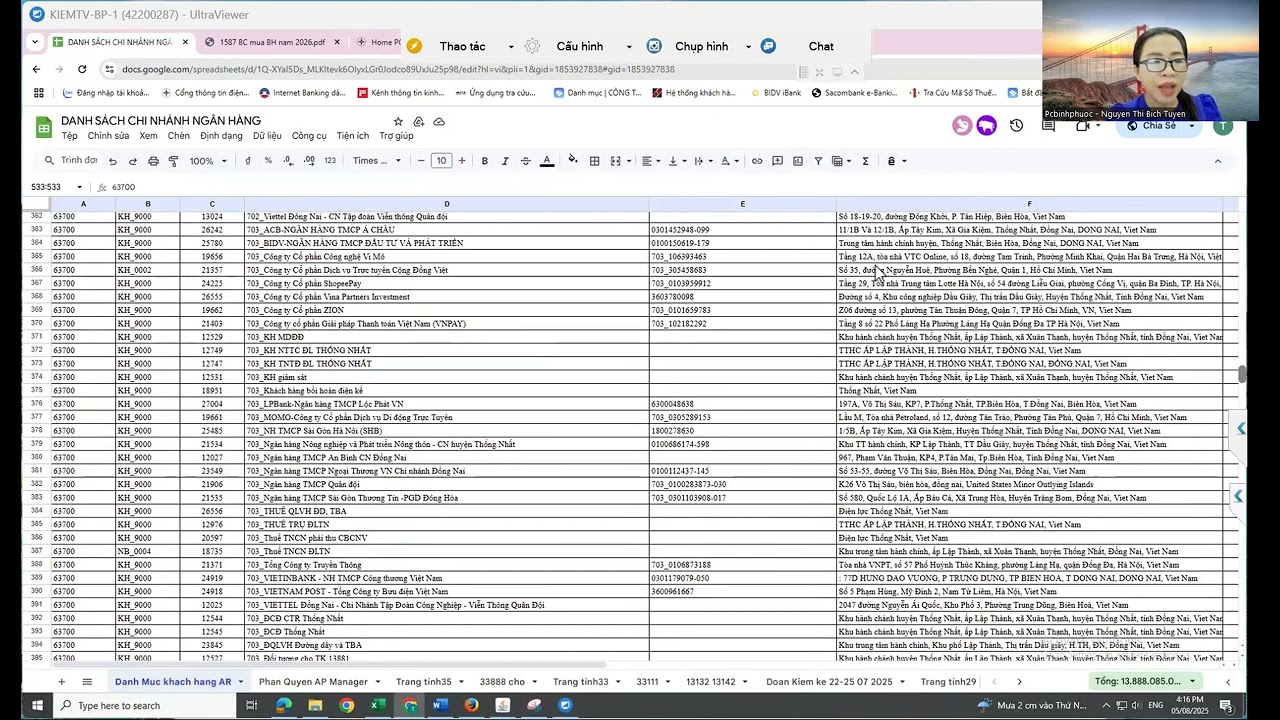Open Excel from the Windows taskbar

tap(378, 705)
